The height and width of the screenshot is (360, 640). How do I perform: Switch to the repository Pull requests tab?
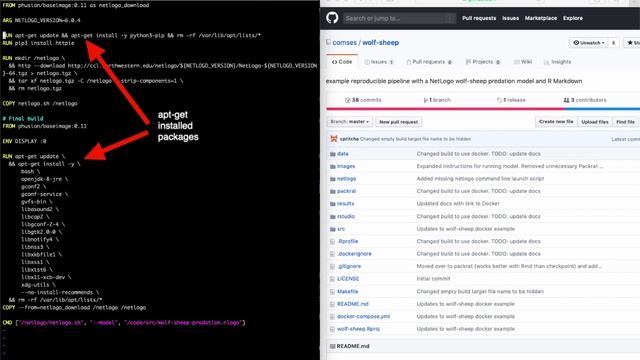pos(429,62)
